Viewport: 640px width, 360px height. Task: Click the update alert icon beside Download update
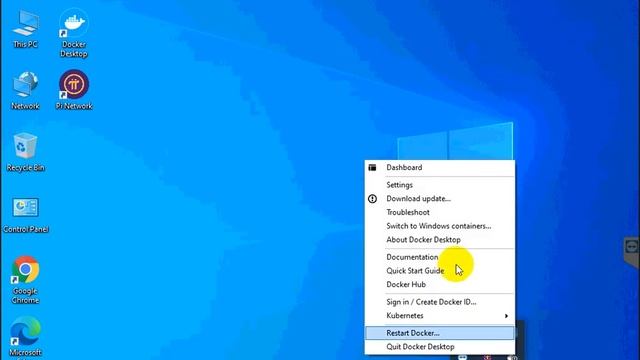[x=372, y=199]
